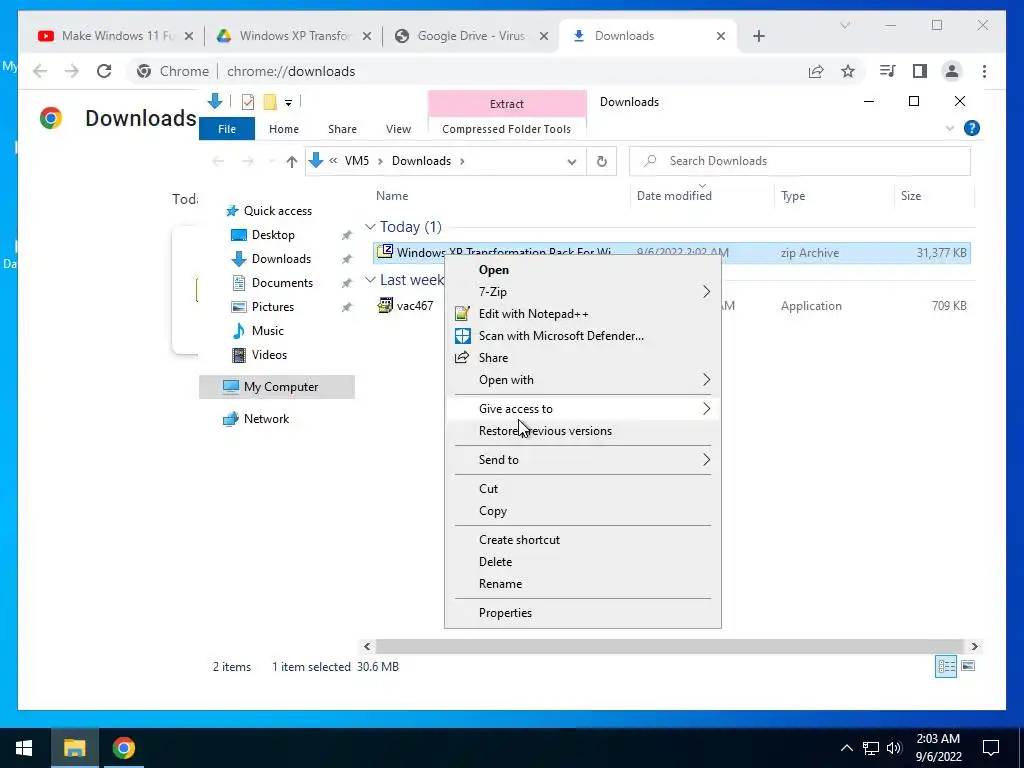Click Explorer's New Folder quick access icon
The width and height of the screenshot is (1024, 768).
270,102
